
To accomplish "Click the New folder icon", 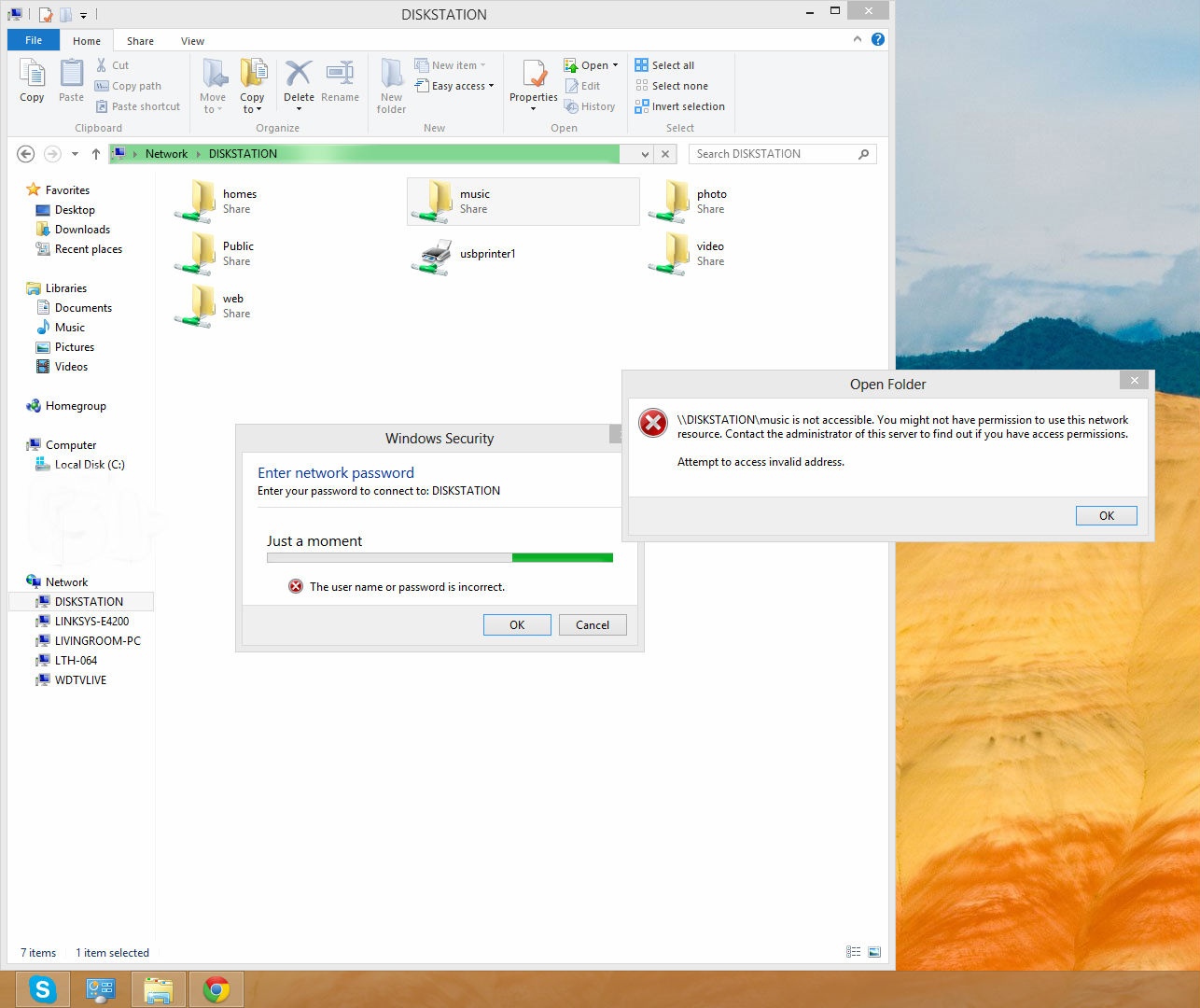I will [392, 73].
